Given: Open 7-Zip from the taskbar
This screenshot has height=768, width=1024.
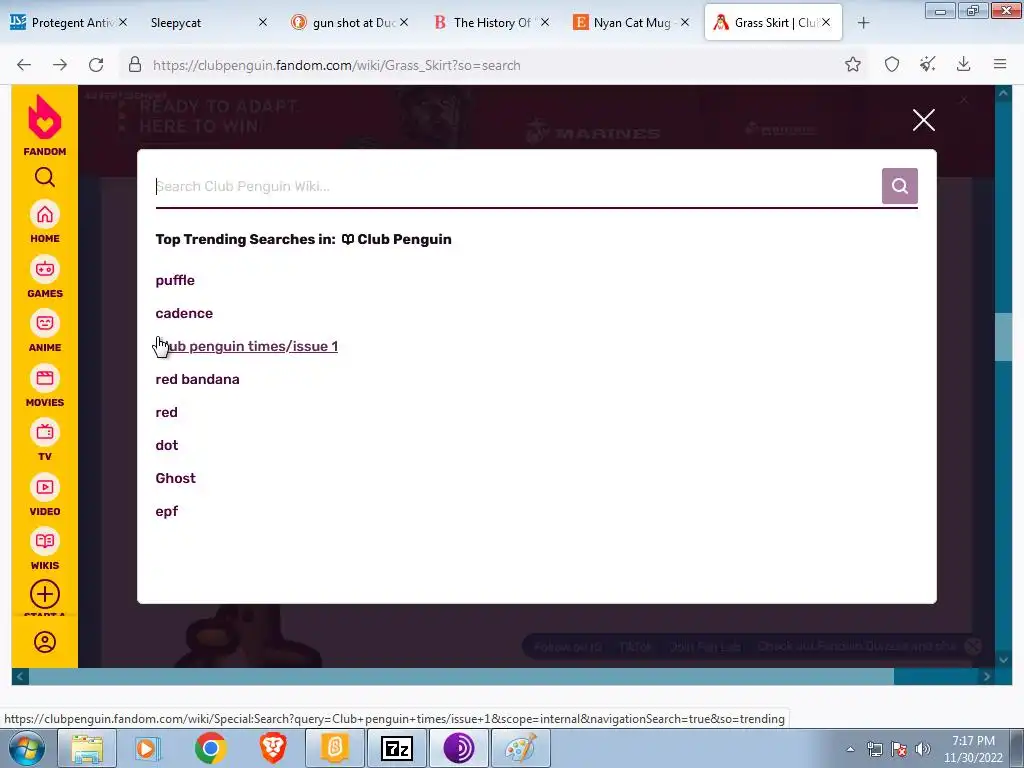Looking at the screenshot, I should point(396,748).
